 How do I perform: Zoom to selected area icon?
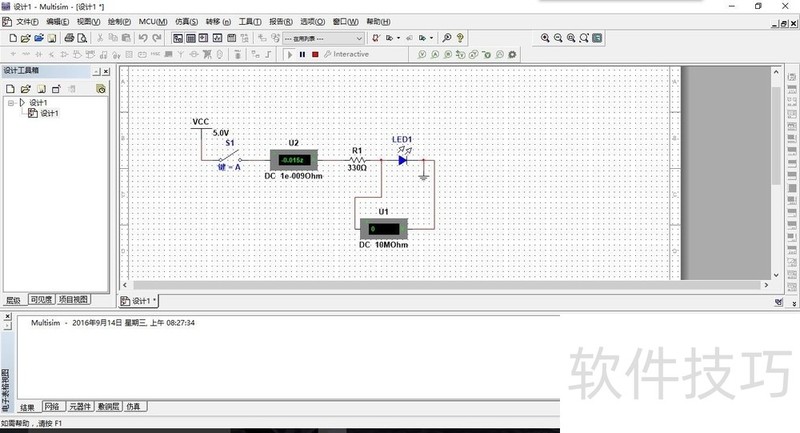571,38
